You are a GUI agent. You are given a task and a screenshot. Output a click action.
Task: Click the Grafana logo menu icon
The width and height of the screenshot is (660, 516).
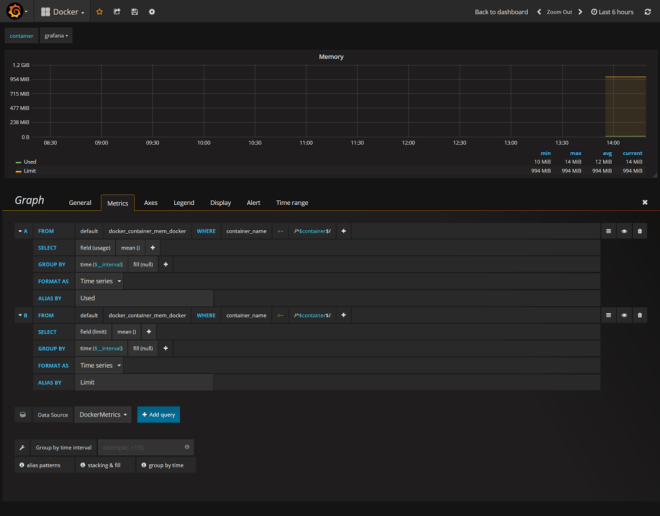[16, 12]
